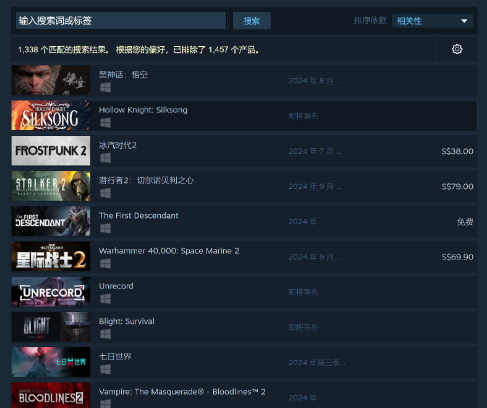Open the 七日世界 title link
Viewport: 487px width, 408px height.
115,357
